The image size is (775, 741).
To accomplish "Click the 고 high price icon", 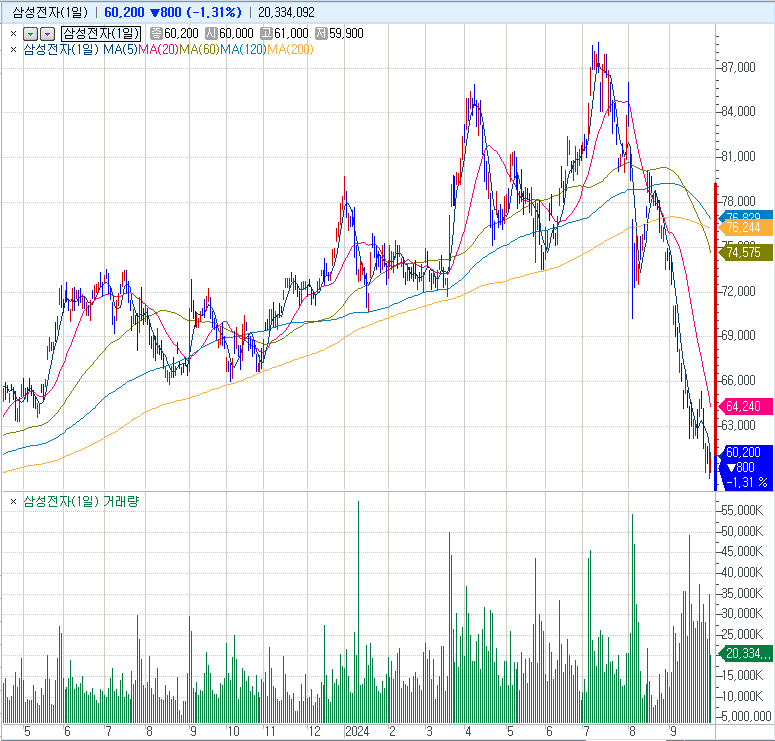I will pos(266,33).
